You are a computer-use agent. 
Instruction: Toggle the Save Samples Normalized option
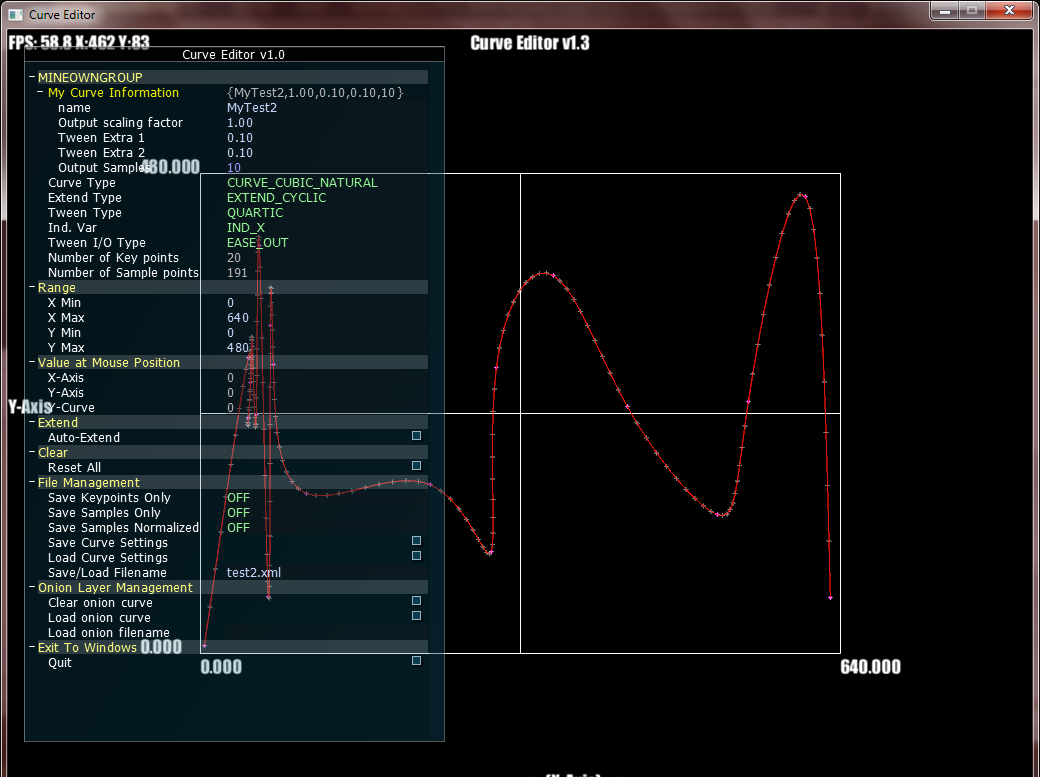(237, 527)
